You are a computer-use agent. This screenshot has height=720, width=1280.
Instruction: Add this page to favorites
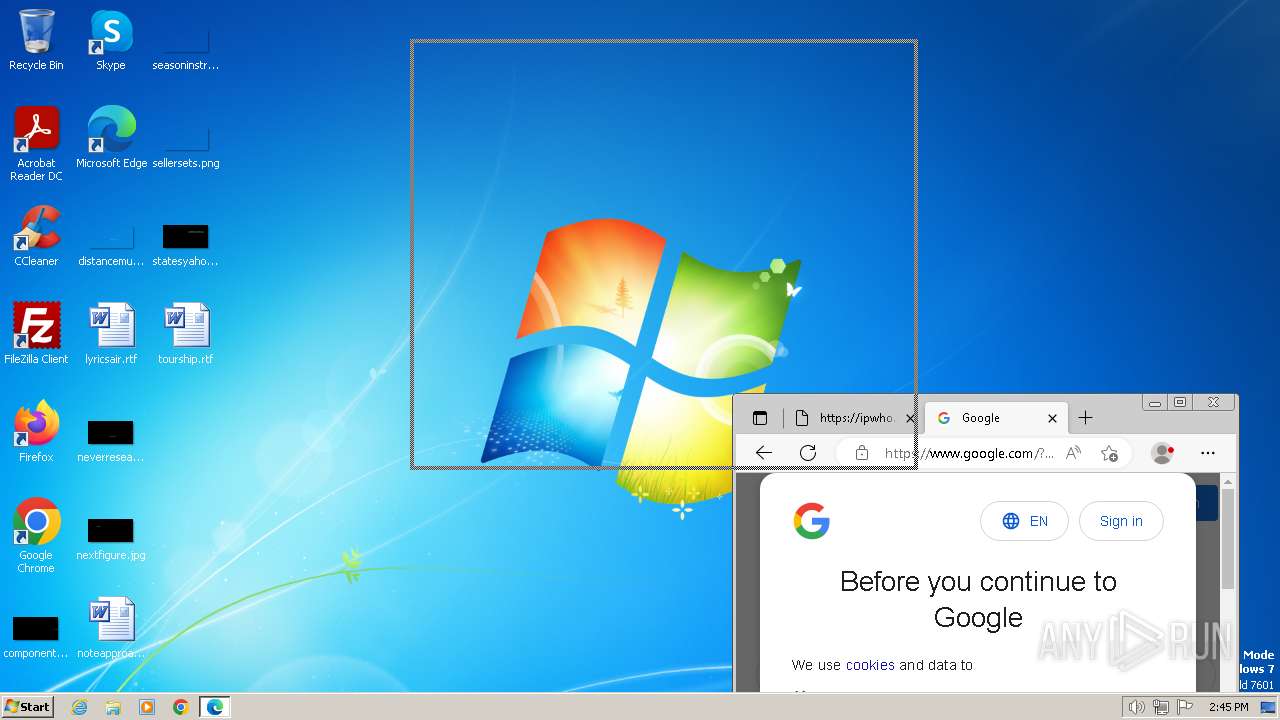pos(1109,453)
